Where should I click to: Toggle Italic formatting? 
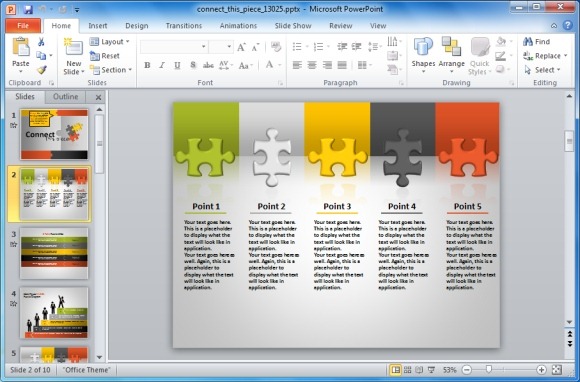[162, 65]
